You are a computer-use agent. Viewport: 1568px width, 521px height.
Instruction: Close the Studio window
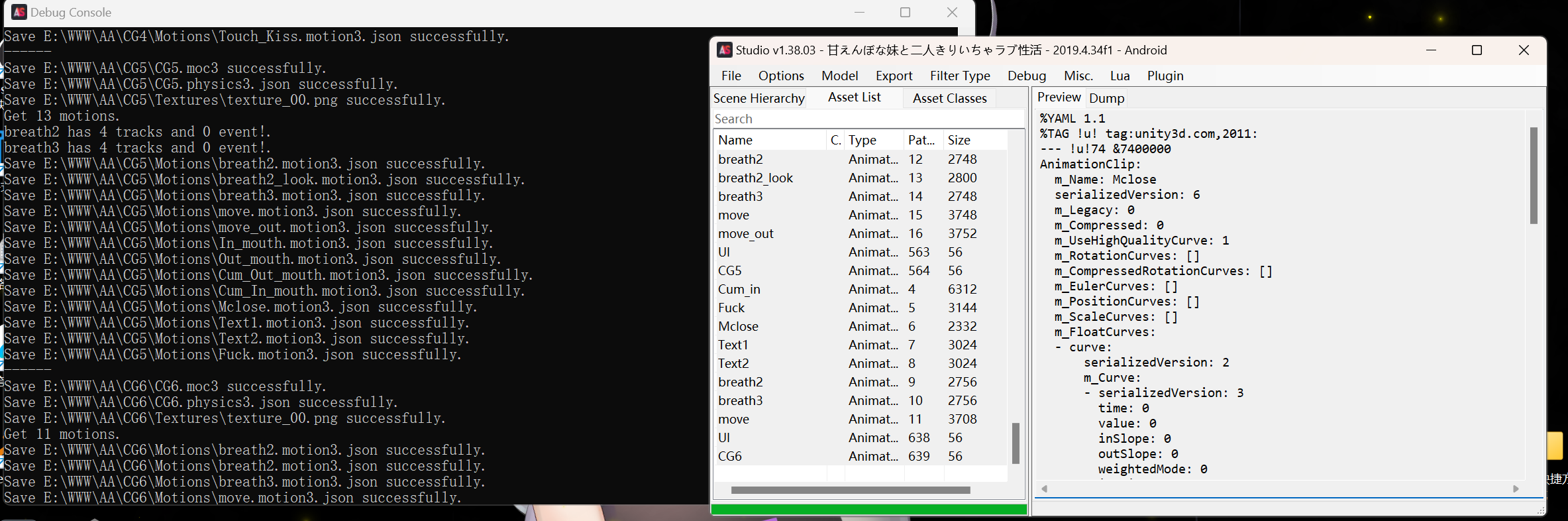(1524, 50)
